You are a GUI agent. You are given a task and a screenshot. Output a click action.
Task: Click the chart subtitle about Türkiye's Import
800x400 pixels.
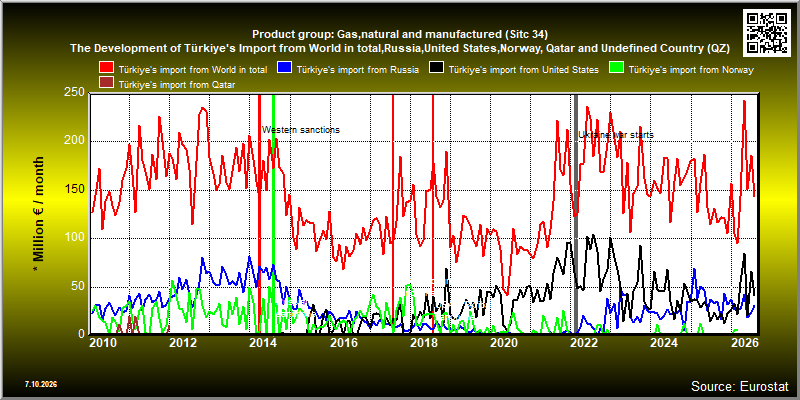(400, 49)
